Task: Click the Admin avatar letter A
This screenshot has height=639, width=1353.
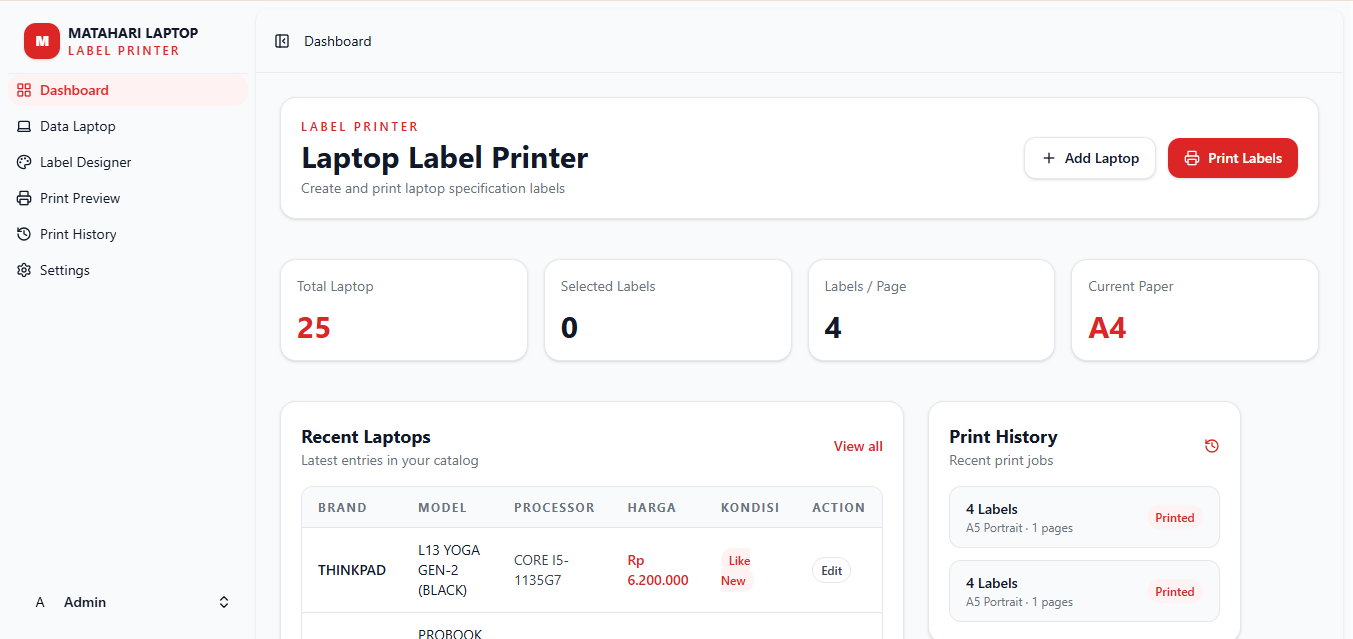Action: (40, 602)
